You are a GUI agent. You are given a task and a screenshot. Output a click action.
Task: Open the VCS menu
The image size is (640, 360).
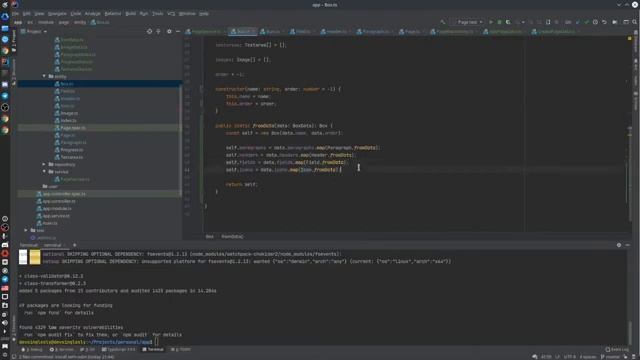click(x=171, y=13)
